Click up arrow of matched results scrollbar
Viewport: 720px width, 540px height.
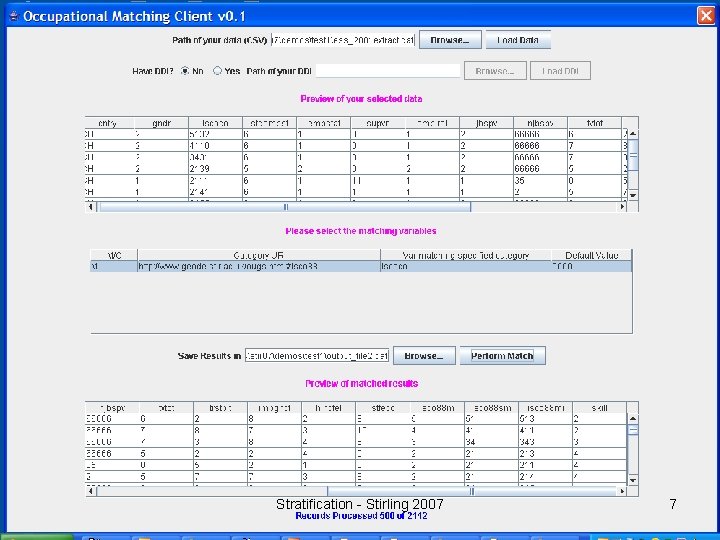coord(633,418)
